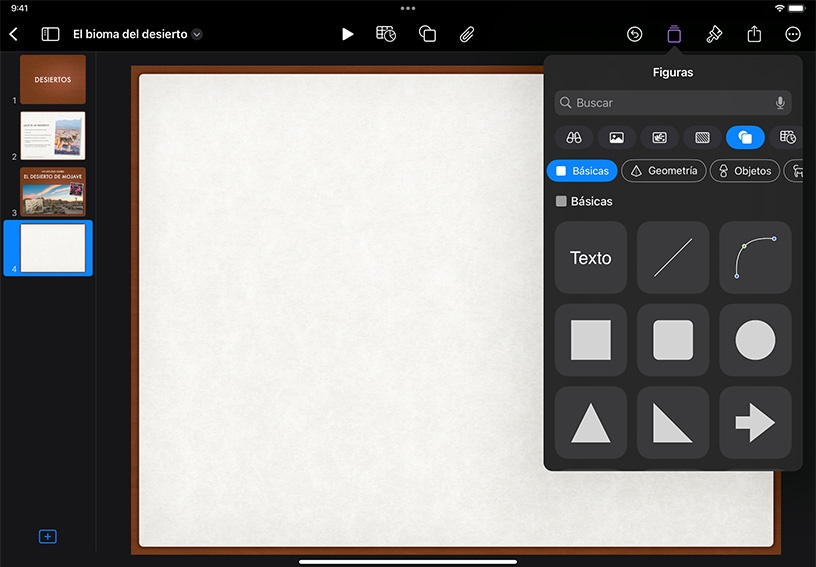Insert a Texto text box

click(x=591, y=258)
